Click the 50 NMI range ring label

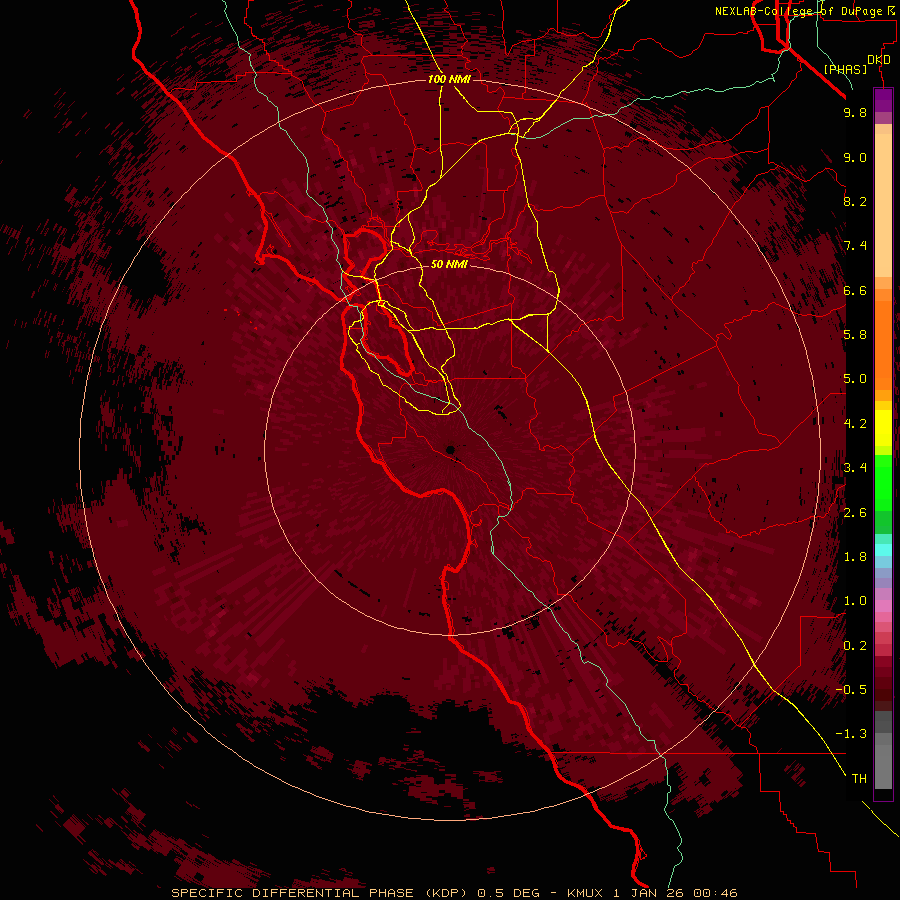pyautogui.click(x=449, y=264)
